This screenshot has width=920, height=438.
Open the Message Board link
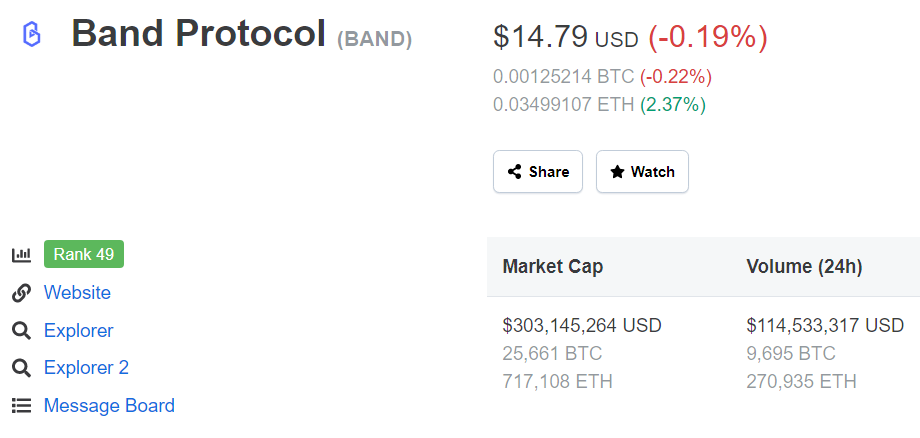(109, 405)
